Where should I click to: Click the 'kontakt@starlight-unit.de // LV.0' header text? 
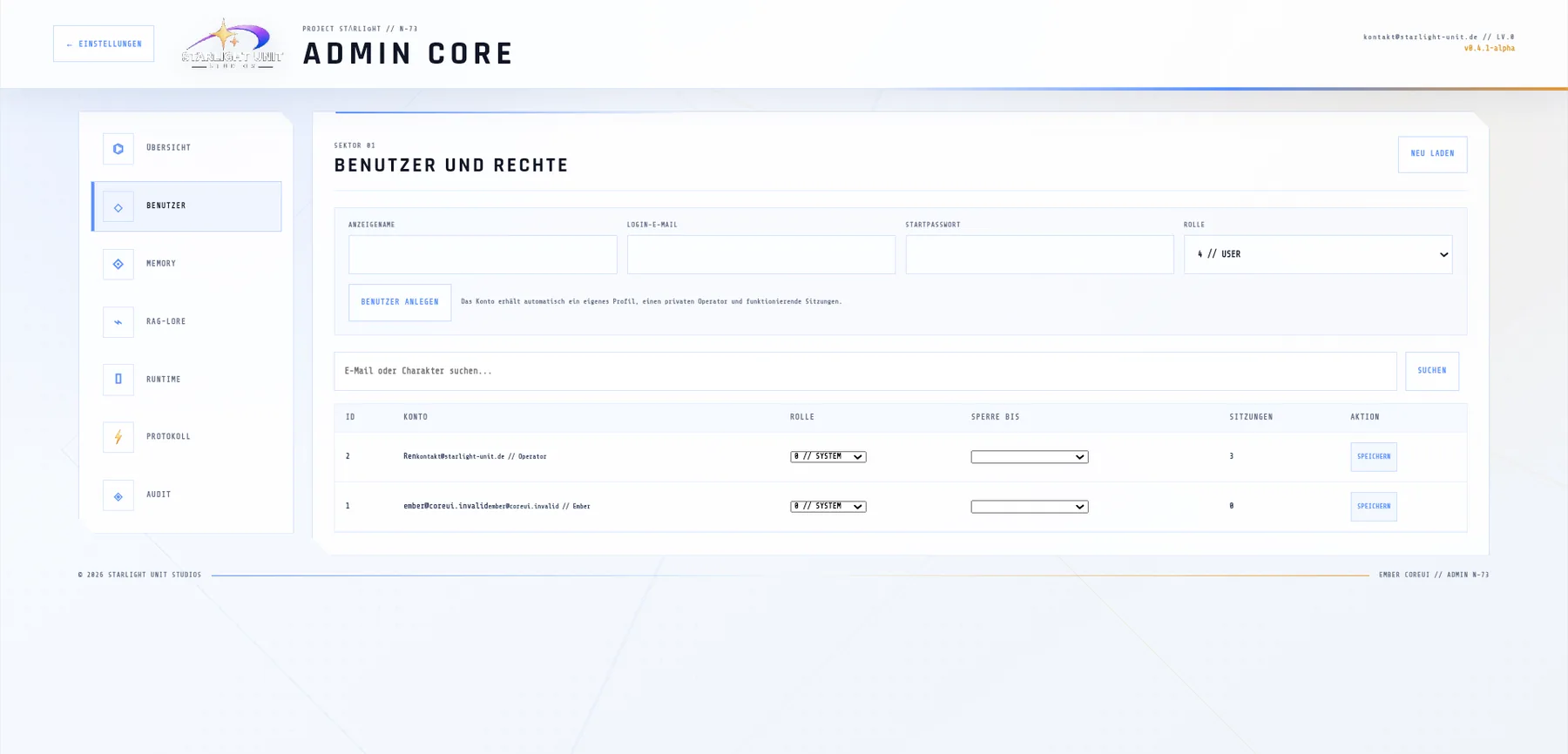(1439, 37)
